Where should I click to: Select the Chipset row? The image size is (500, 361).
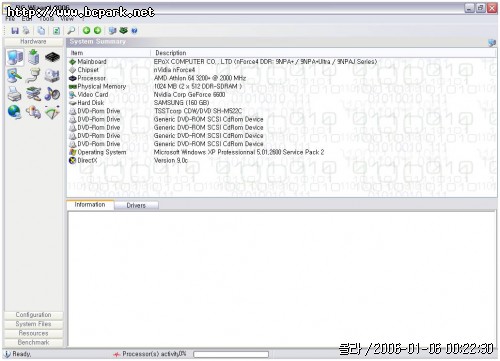coord(282,70)
